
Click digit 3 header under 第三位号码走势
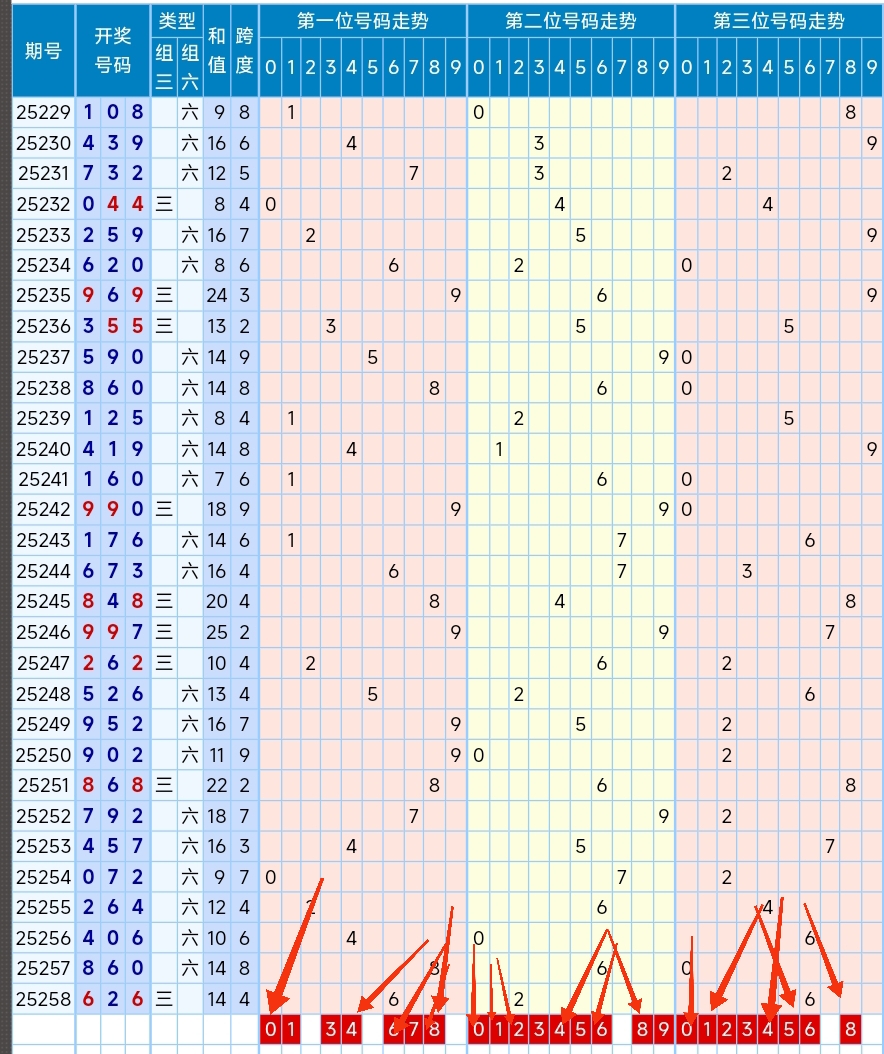pos(747,67)
